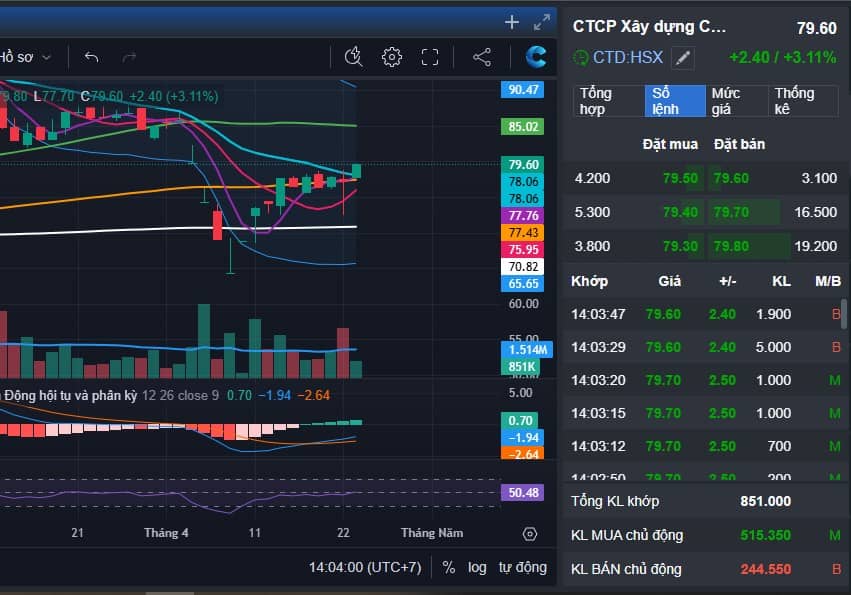Click the Tổng KL khớp 851.000 value
The image size is (851, 595).
click(765, 502)
